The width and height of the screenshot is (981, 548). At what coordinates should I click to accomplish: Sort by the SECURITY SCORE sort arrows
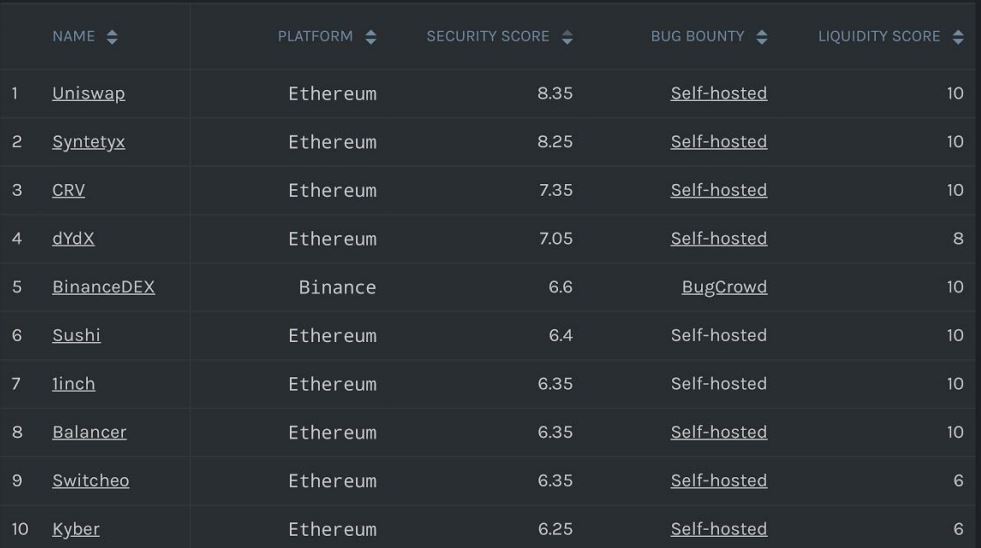point(567,37)
